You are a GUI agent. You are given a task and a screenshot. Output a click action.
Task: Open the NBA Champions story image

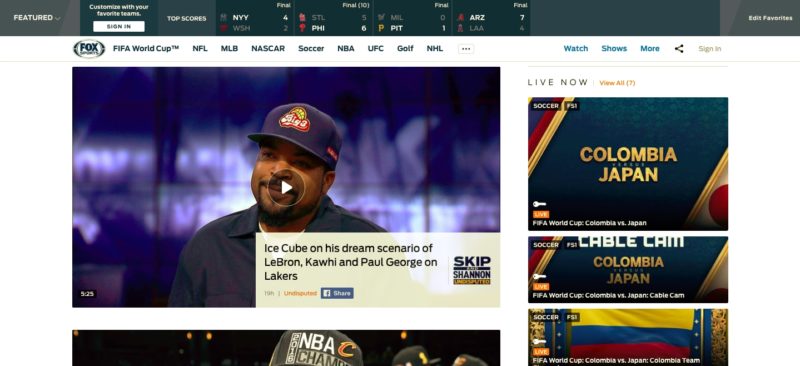tap(286, 348)
